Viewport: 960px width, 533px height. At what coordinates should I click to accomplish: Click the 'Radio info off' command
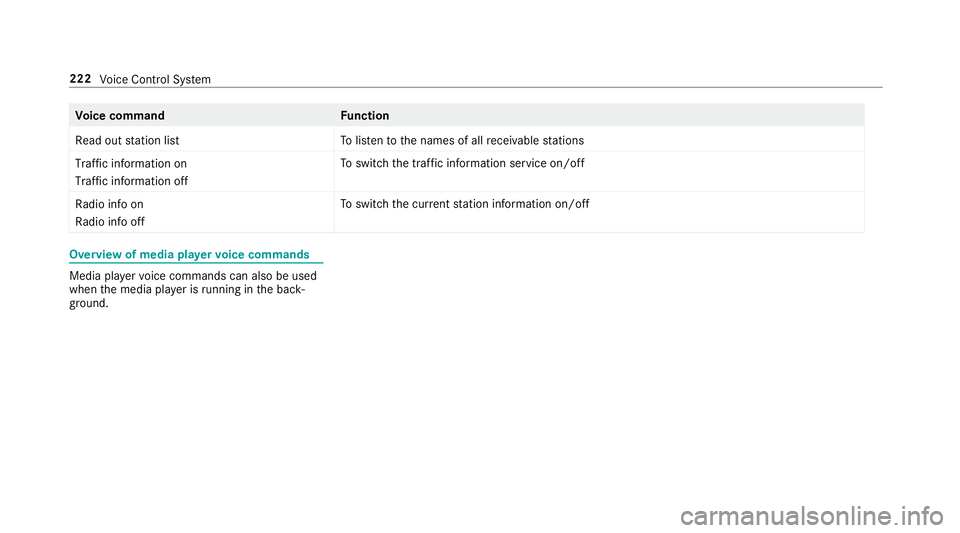pyautogui.click(x=110, y=222)
